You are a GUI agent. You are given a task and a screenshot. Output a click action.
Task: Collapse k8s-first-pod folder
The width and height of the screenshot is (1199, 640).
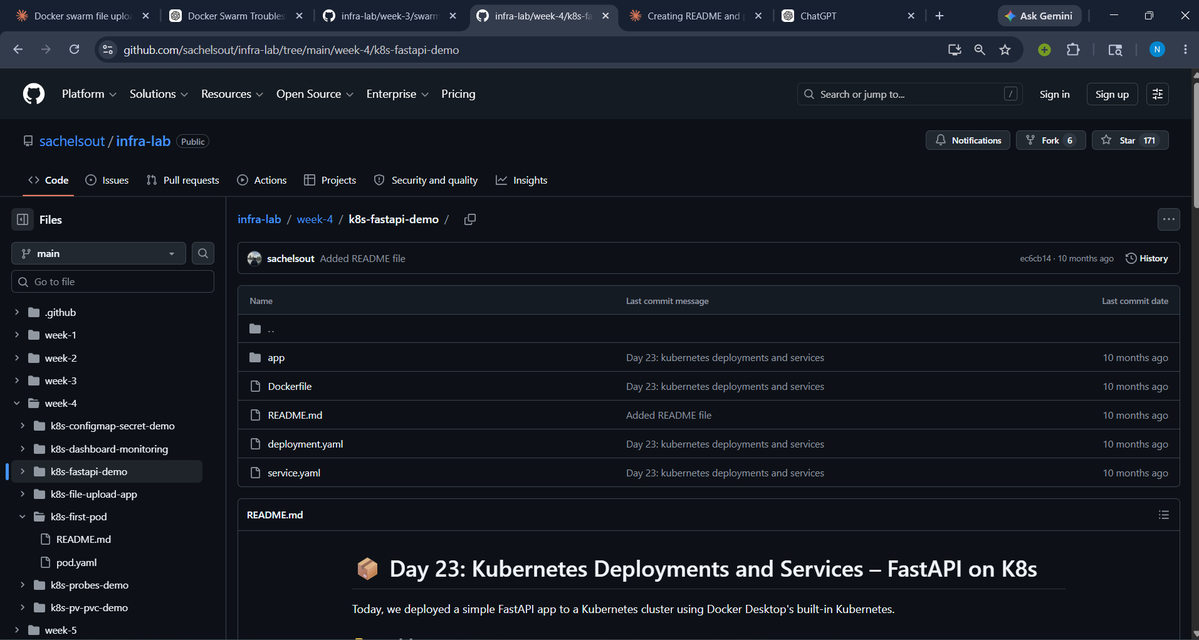(23, 517)
